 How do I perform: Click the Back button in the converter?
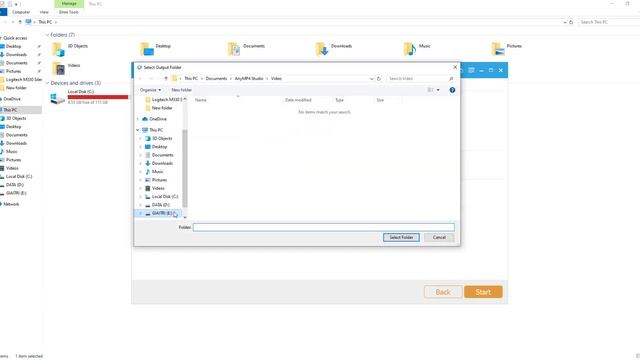[443, 292]
